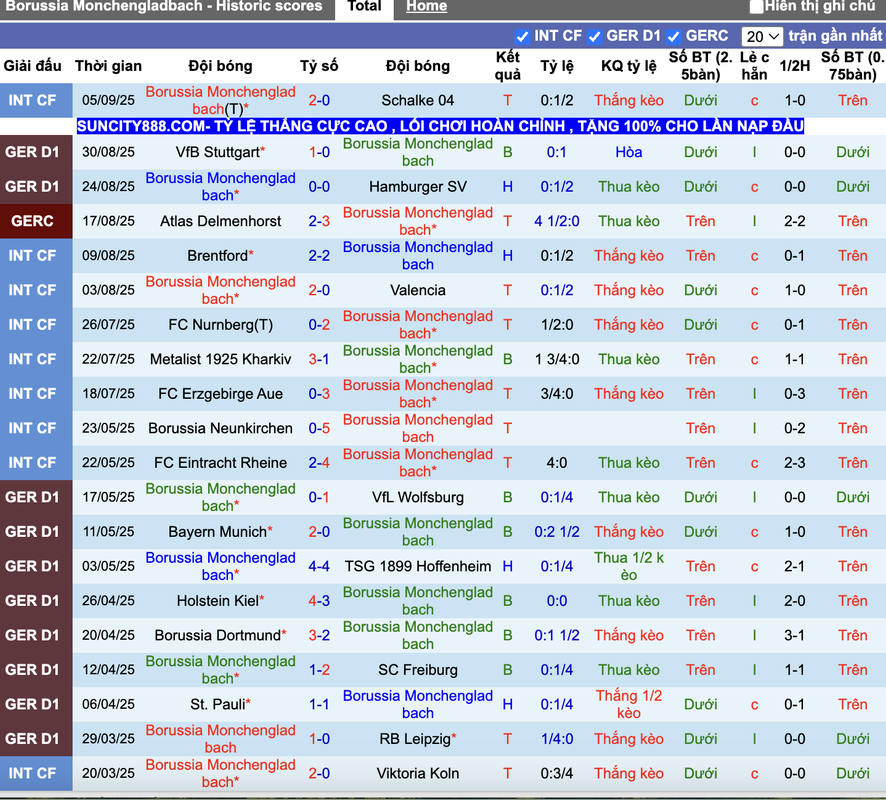
Task: Click VfL Wolfsburg team name
Action: point(418,497)
